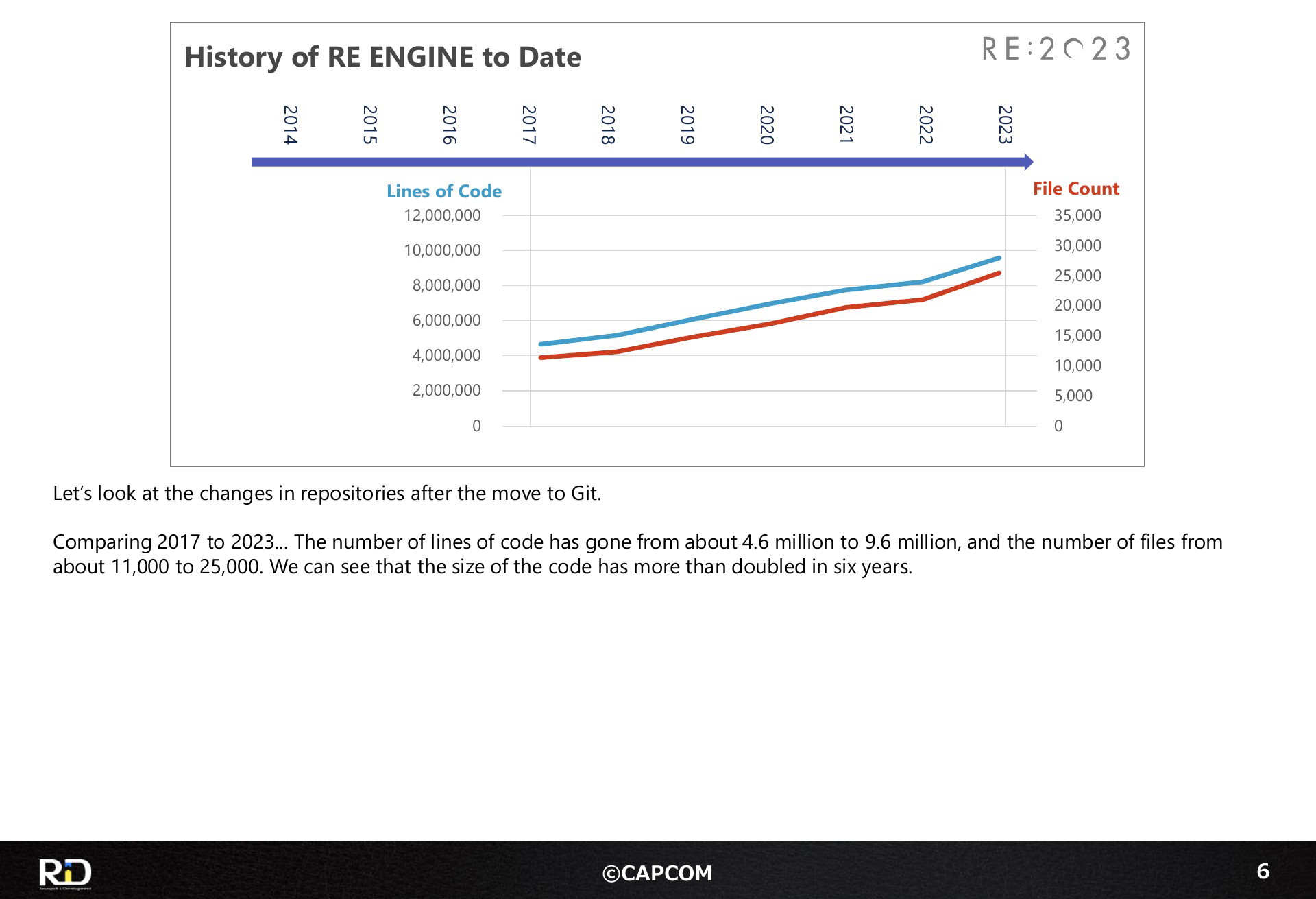Click the blue lines-of-code chart line
This screenshot has height=899, width=1316.
770,304
